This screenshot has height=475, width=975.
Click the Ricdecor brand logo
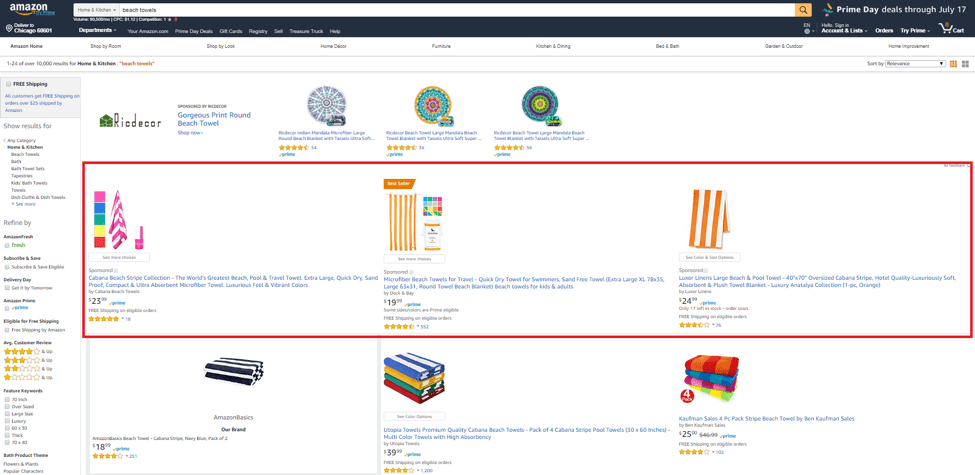point(131,121)
